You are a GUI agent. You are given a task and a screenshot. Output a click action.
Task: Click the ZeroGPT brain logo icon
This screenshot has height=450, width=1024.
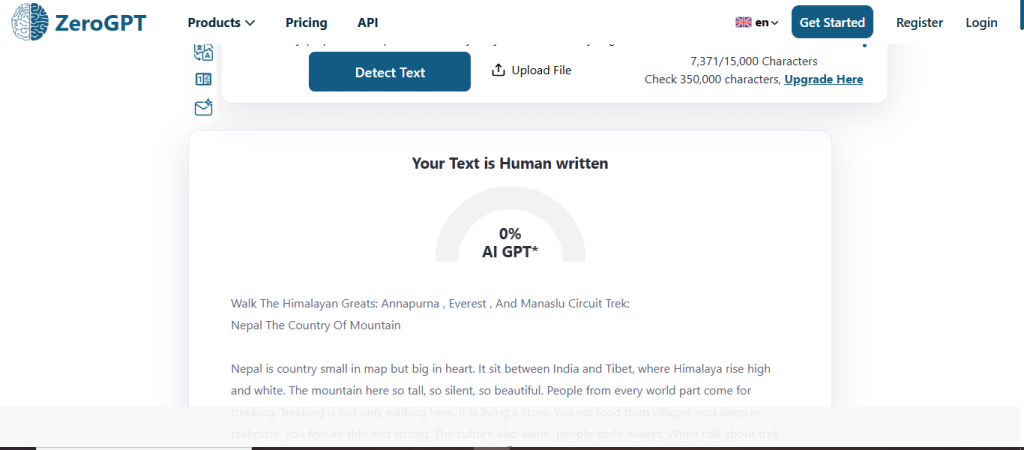(30, 21)
